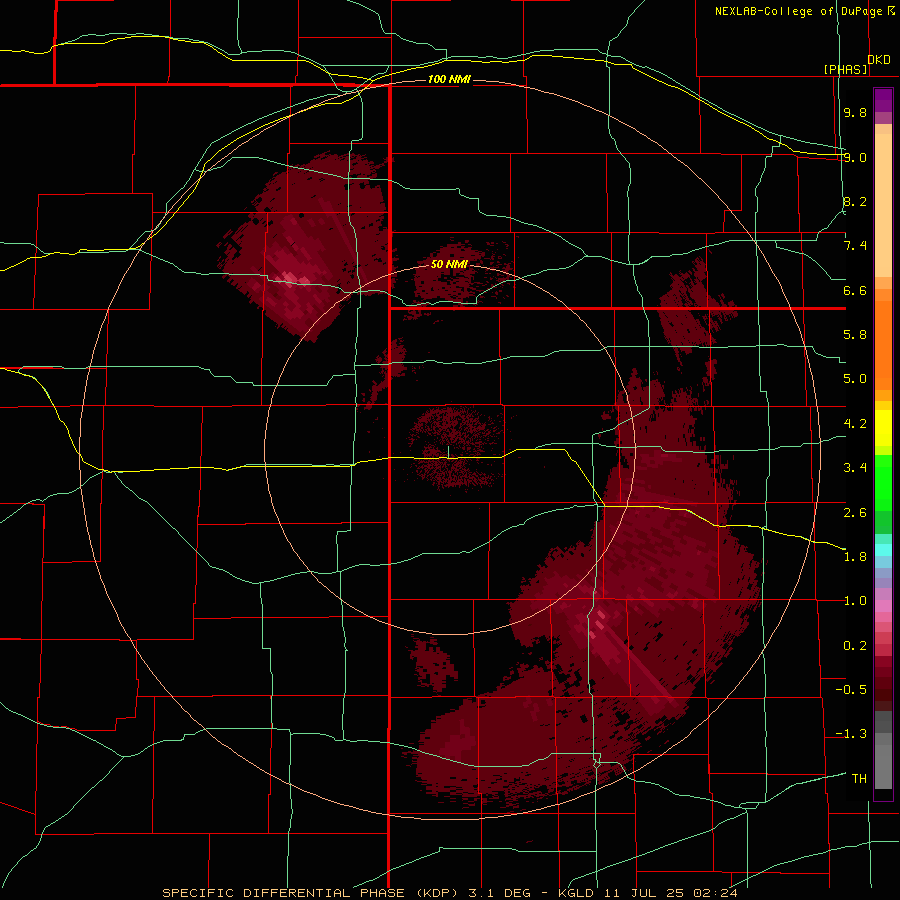Click the 50 NMI range ring label
The image size is (900, 900).
449,264
